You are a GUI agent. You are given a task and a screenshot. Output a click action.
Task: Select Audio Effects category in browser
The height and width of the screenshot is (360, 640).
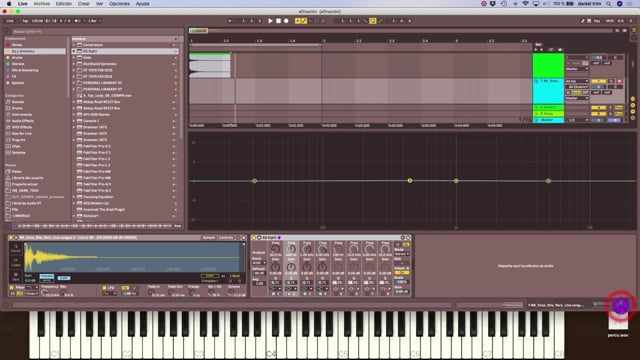coord(23,121)
